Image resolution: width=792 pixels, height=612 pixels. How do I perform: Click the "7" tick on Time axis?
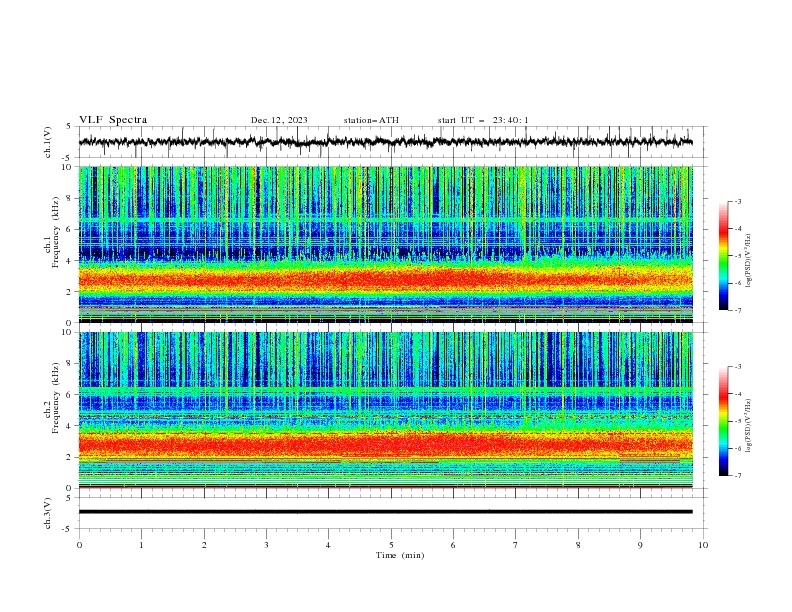coord(516,545)
